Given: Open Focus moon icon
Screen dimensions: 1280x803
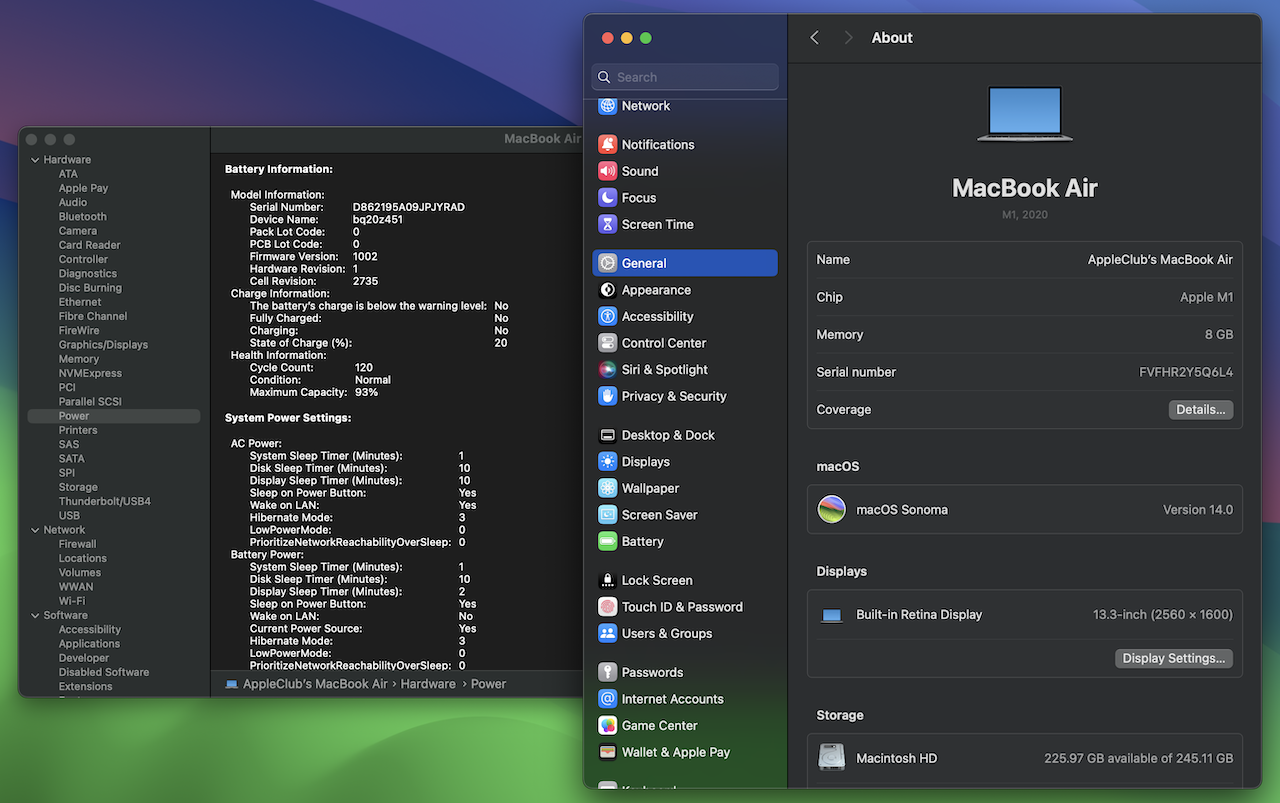Looking at the screenshot, I should pos(607,198).
